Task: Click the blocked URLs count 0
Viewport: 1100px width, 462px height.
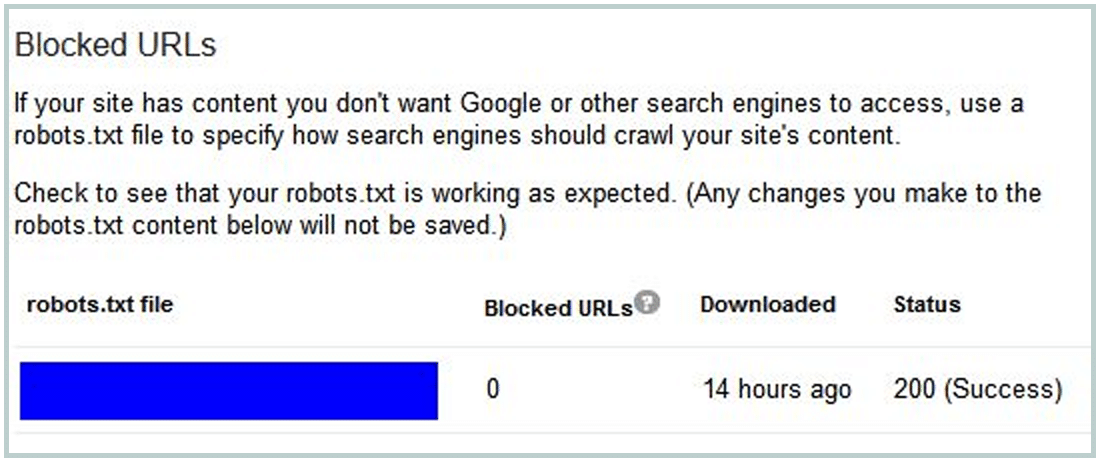Action: [x=492, y=389]
